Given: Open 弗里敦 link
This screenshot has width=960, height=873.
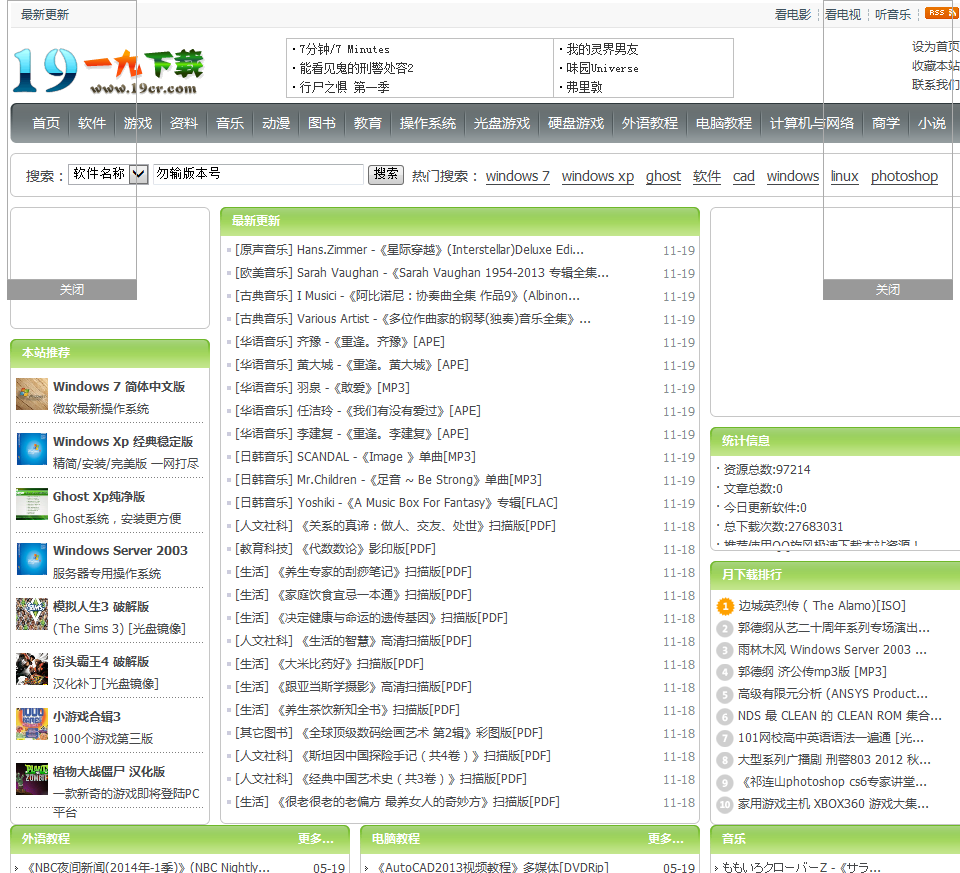Looking at the screenshot, I should [584, 87].
